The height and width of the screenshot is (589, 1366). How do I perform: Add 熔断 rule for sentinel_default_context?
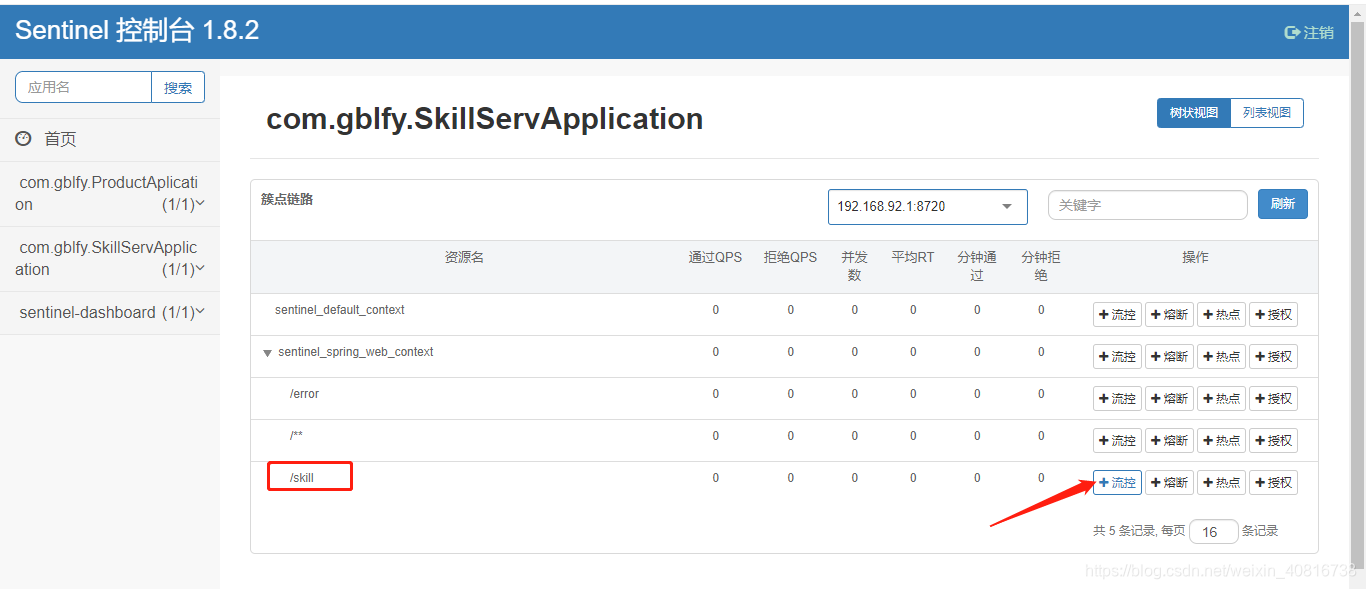point(1169,315)
